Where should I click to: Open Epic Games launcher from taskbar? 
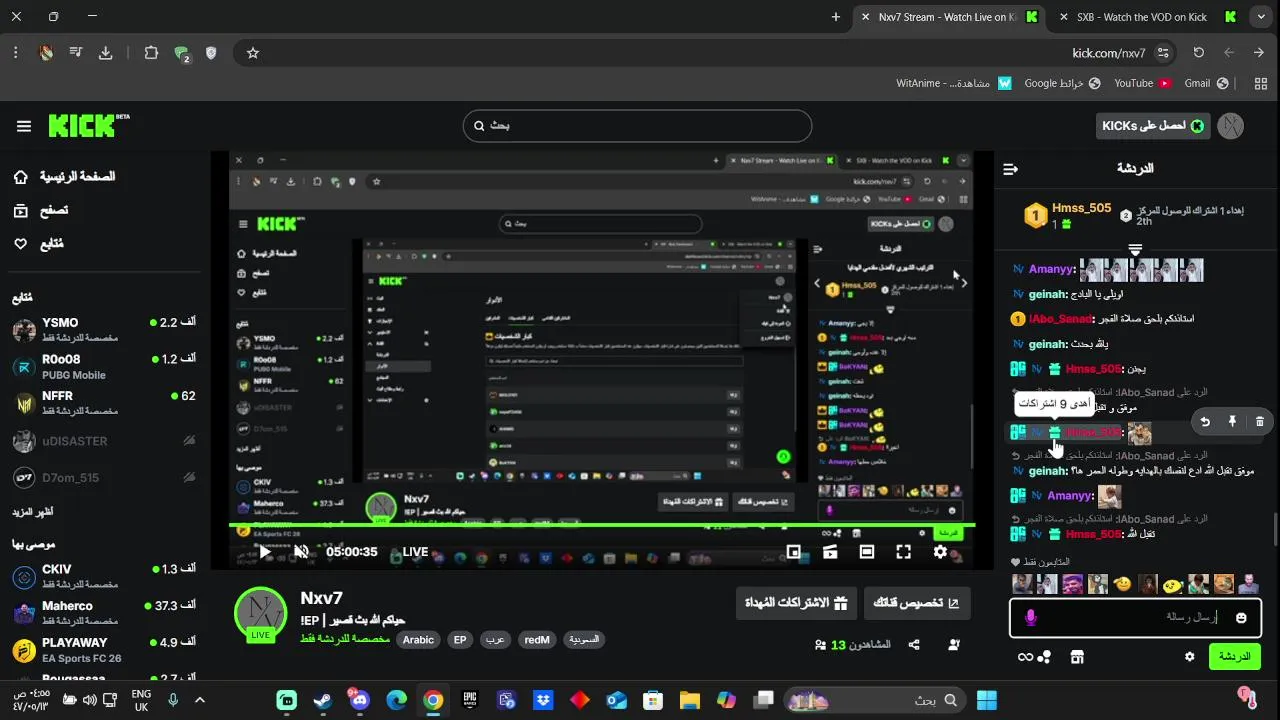pos(469,700)
